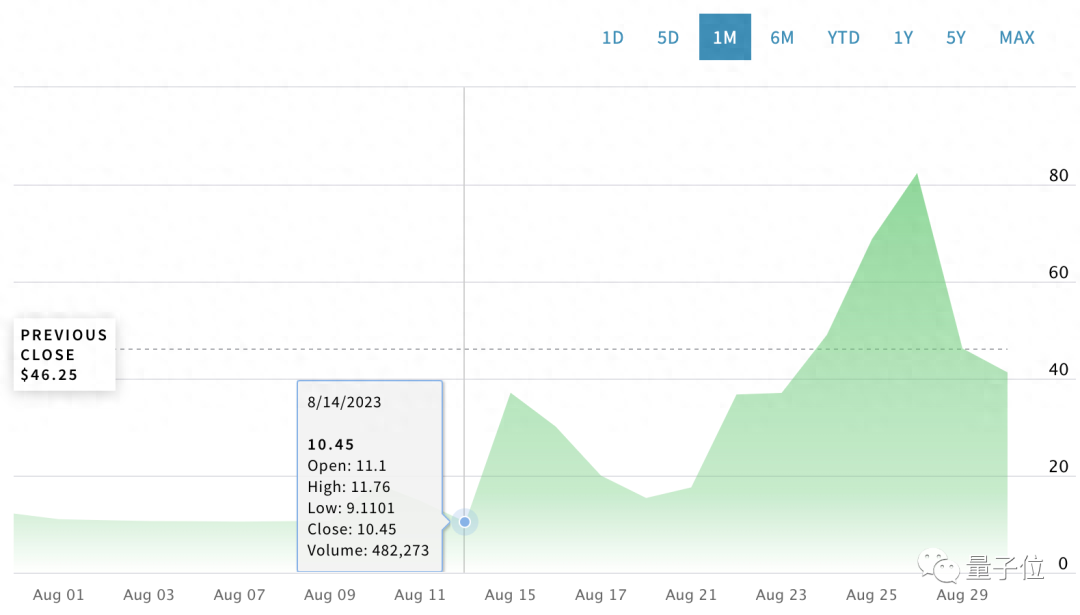Select the Aug 01 axis label

pos(59,595)
